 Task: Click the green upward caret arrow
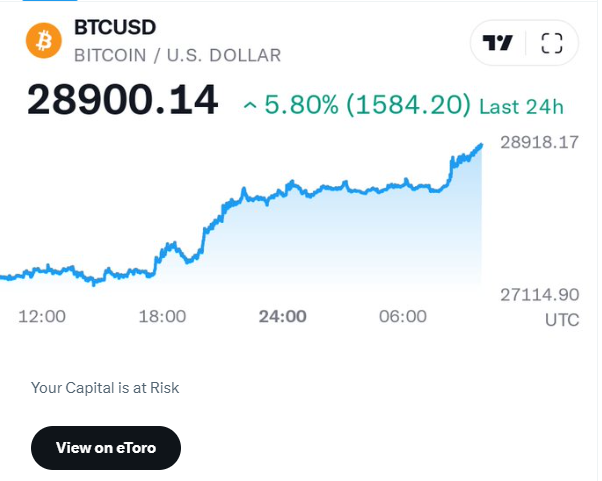click(249, 104)
